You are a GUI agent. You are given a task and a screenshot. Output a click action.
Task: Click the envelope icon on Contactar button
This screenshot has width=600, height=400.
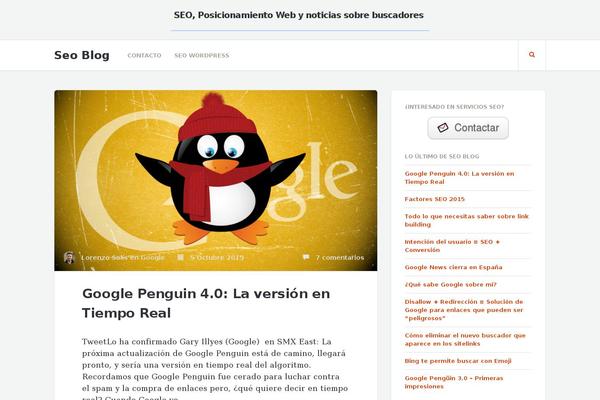443,127
